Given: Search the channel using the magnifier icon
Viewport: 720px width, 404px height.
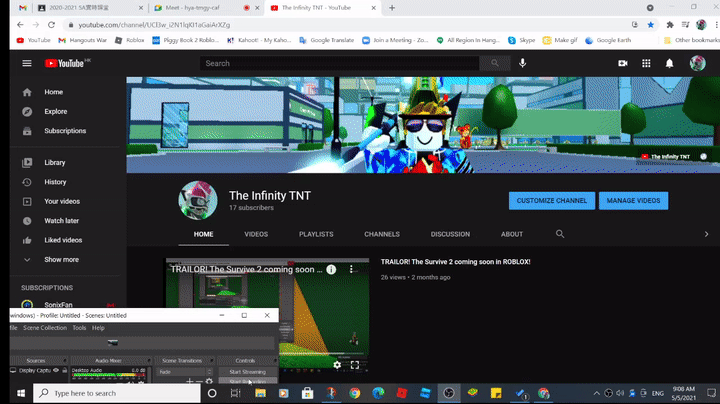Looking at the screenshot, I should (x=560, y=234).
